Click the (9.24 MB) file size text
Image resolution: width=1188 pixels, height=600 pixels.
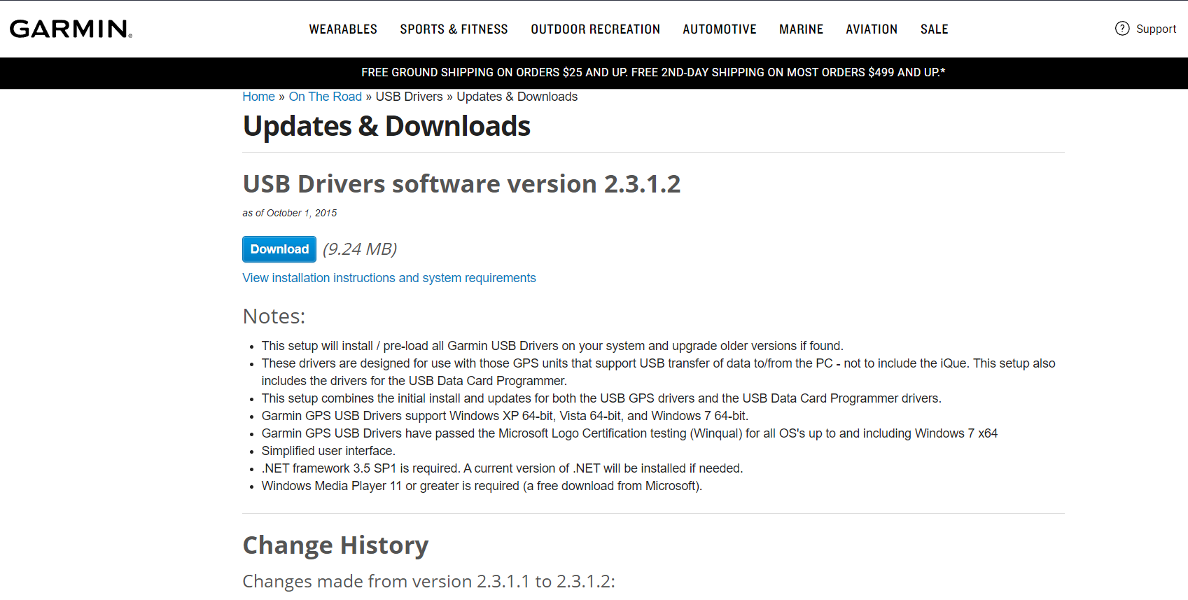tap(360, 249)
